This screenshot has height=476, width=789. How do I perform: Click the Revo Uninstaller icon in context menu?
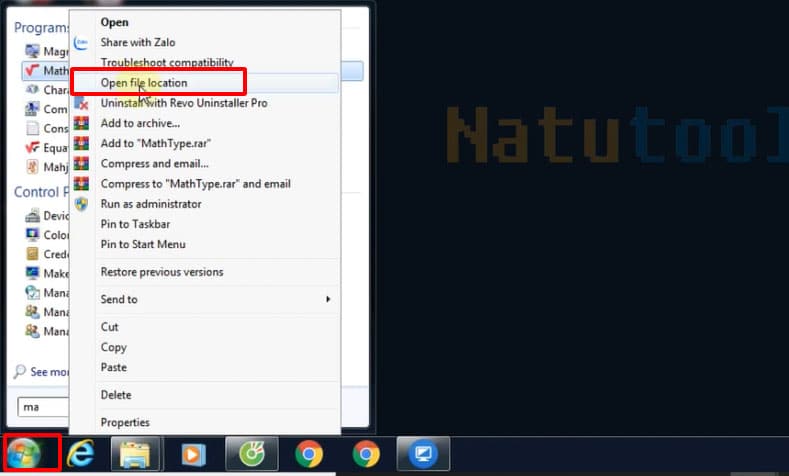click(x=81, y=103)
